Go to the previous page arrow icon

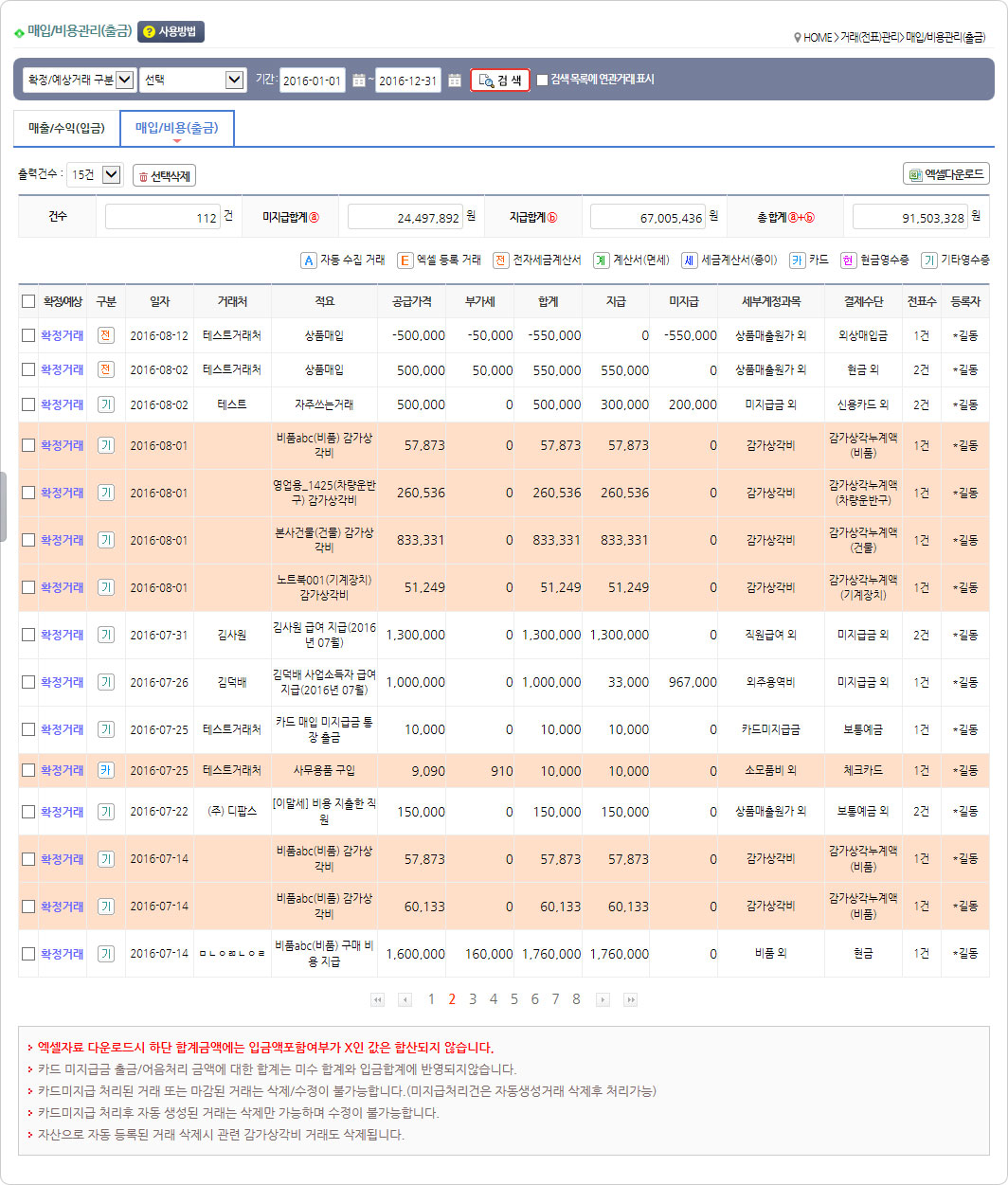(405, 999)
